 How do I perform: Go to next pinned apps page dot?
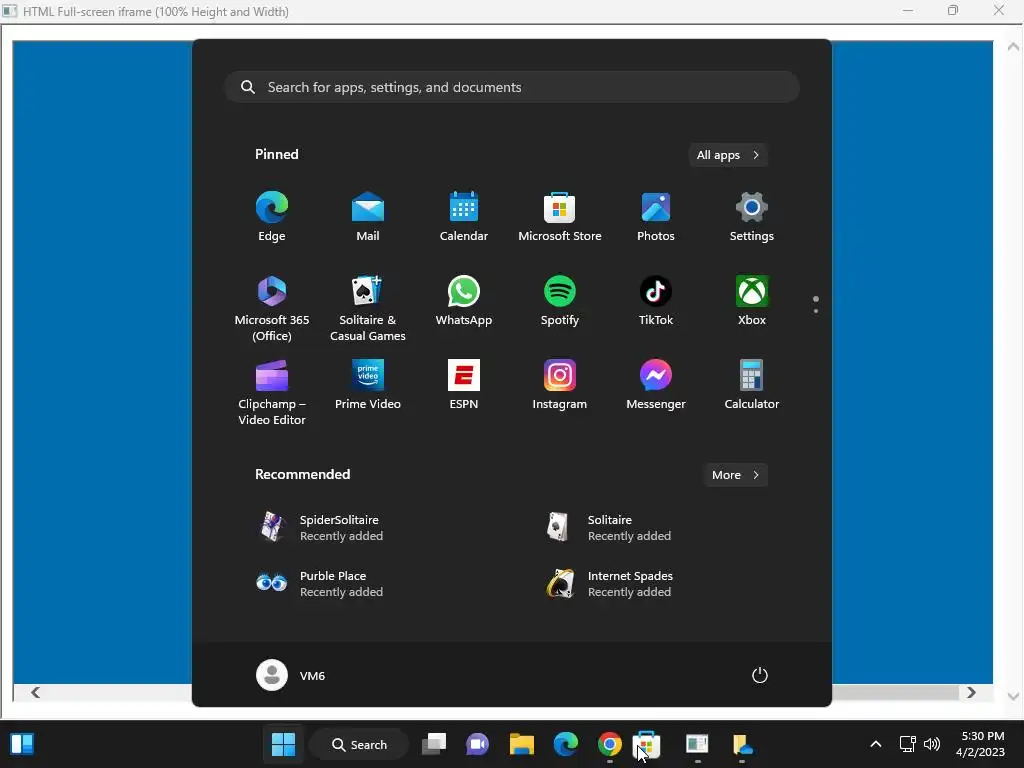[816, 311]
